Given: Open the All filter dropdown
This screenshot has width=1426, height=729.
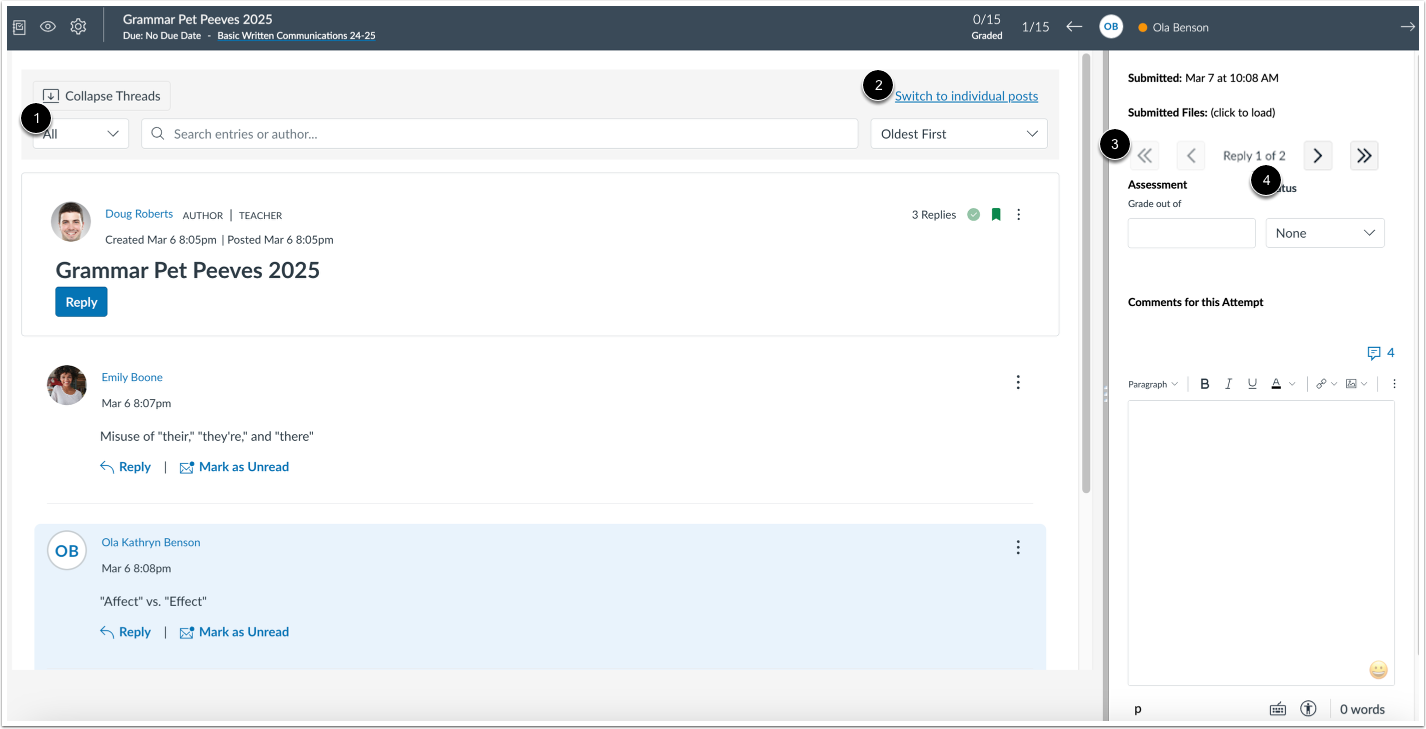Looking at the screenshot, I should pyautogui.click(x=81, y=133).
